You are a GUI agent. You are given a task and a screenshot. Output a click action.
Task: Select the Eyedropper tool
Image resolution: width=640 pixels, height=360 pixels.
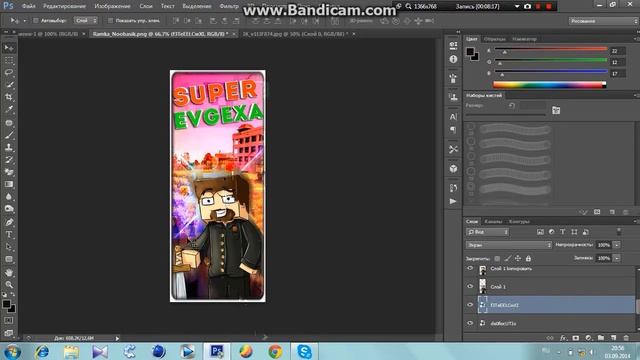tap(9, 109)
